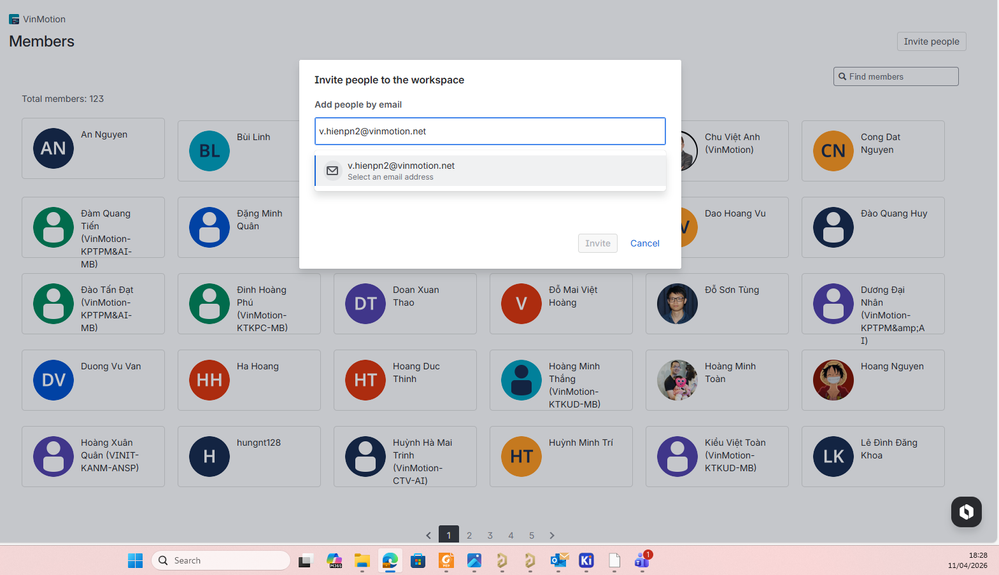Open the blank document taskbar icon

tap(614, 560)
